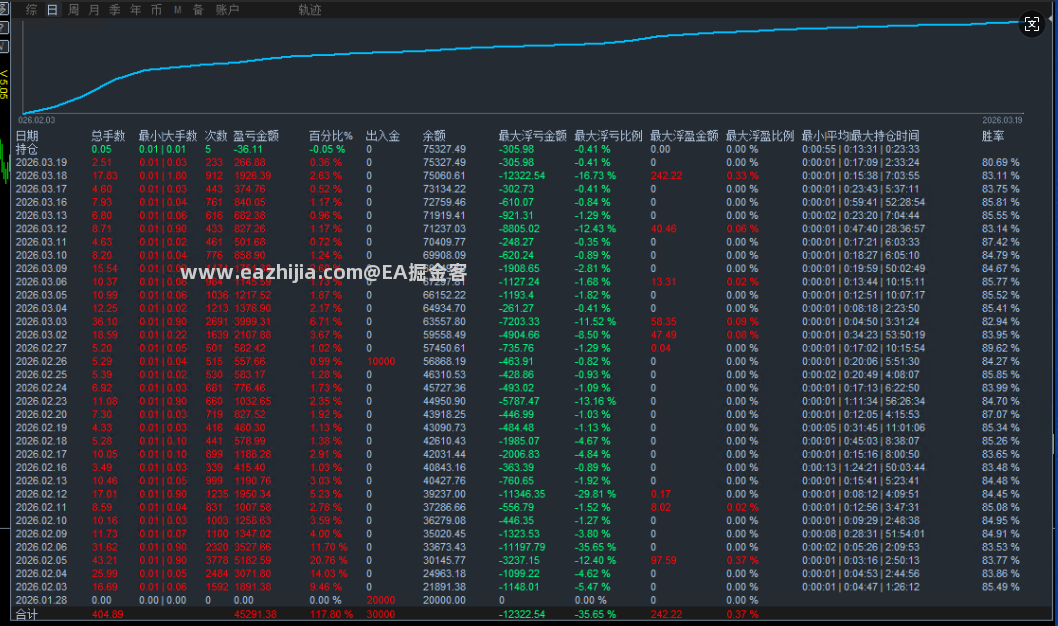Click the 最大浮盈金额 column header

tap(684, 136)
